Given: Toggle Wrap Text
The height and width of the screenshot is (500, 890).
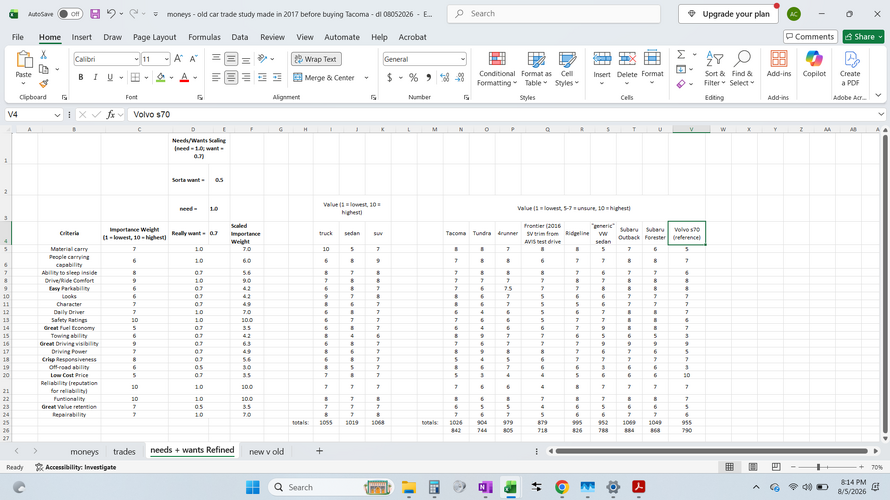Looking at the screenshot, I should click(316, 59).
